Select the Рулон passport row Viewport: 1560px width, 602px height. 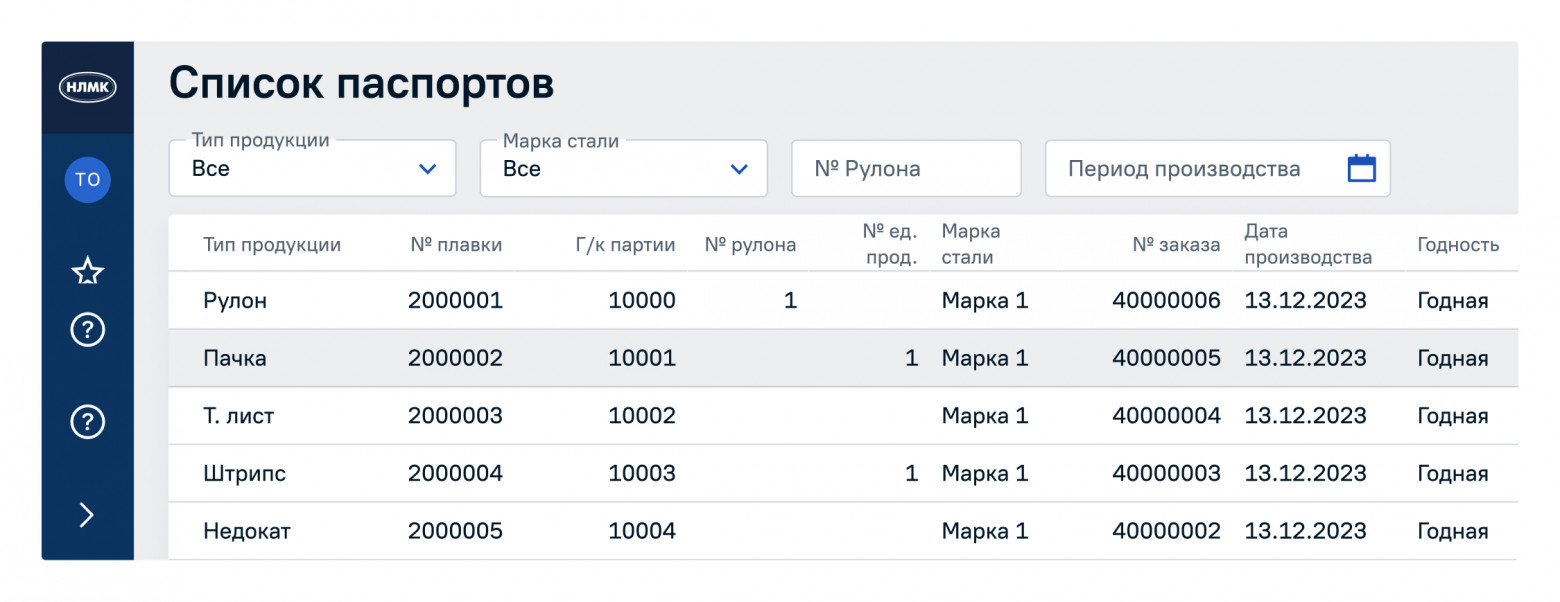(235, 301)
